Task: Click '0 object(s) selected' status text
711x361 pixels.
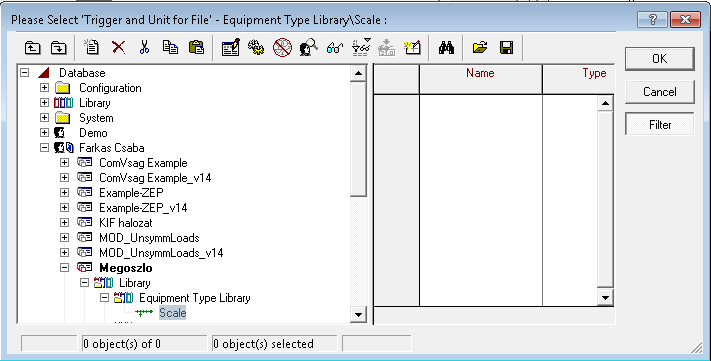Action: tap(263, 344)
